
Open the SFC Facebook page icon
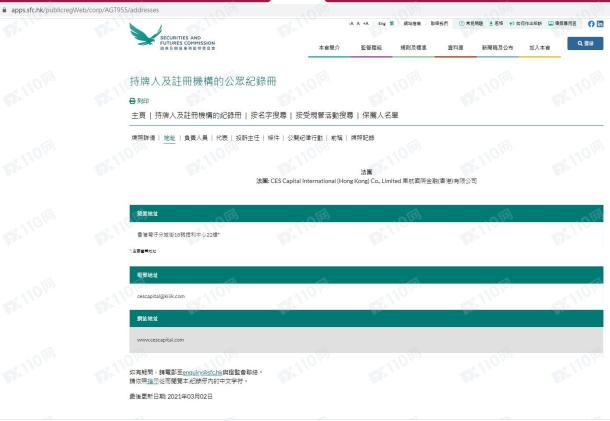591,24
